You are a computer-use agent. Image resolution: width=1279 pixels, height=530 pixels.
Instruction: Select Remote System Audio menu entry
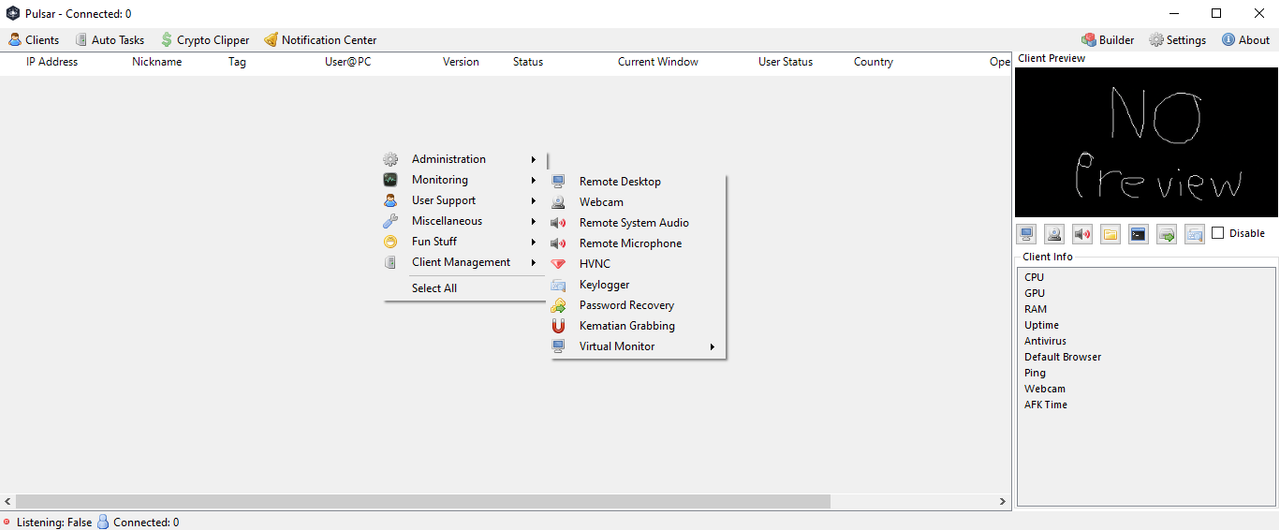[637, 223]
